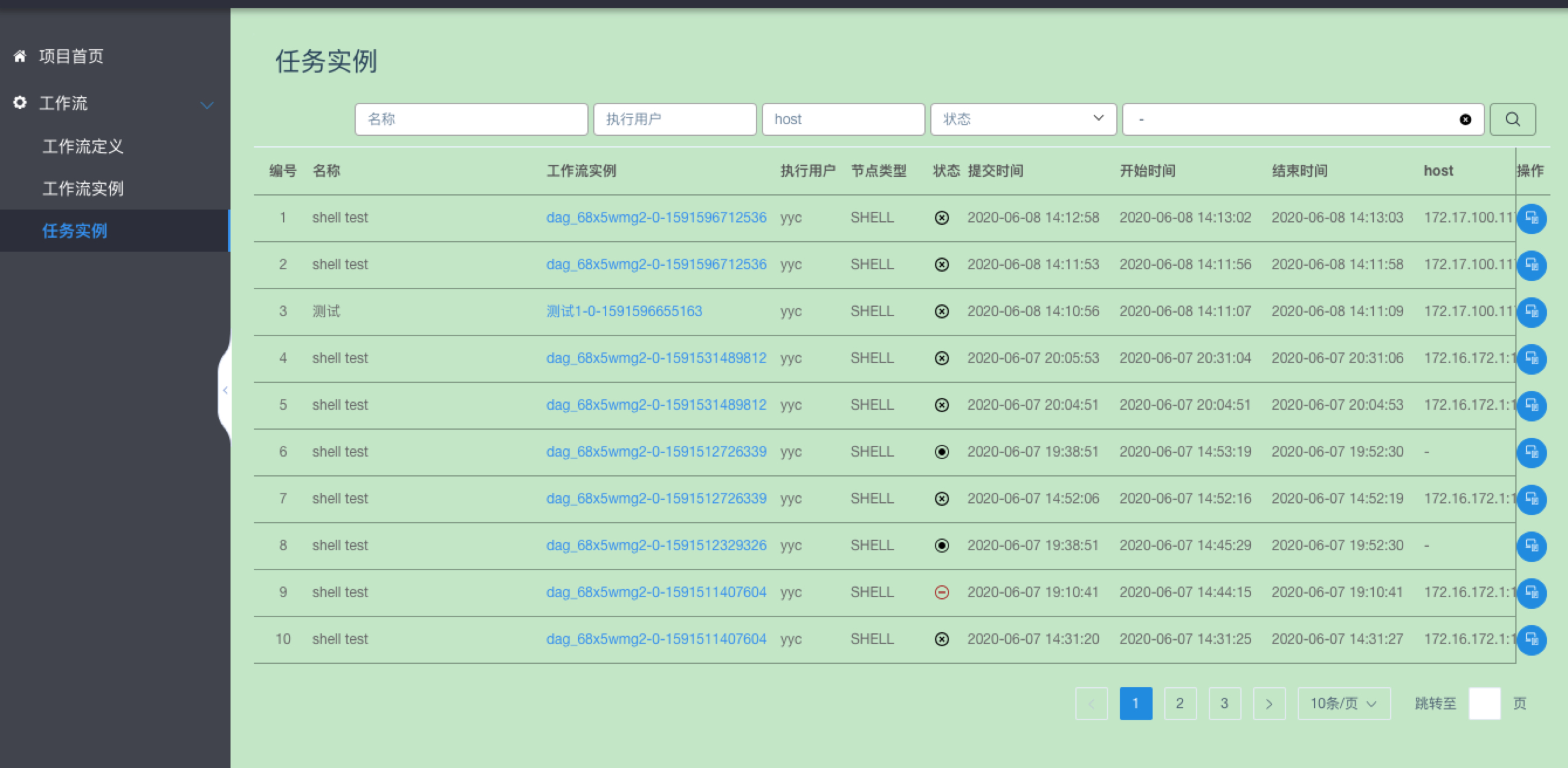Viewport: 1568px width, 768px height.
Task: Open log icon for row 6
Action: coord(1531,452)
